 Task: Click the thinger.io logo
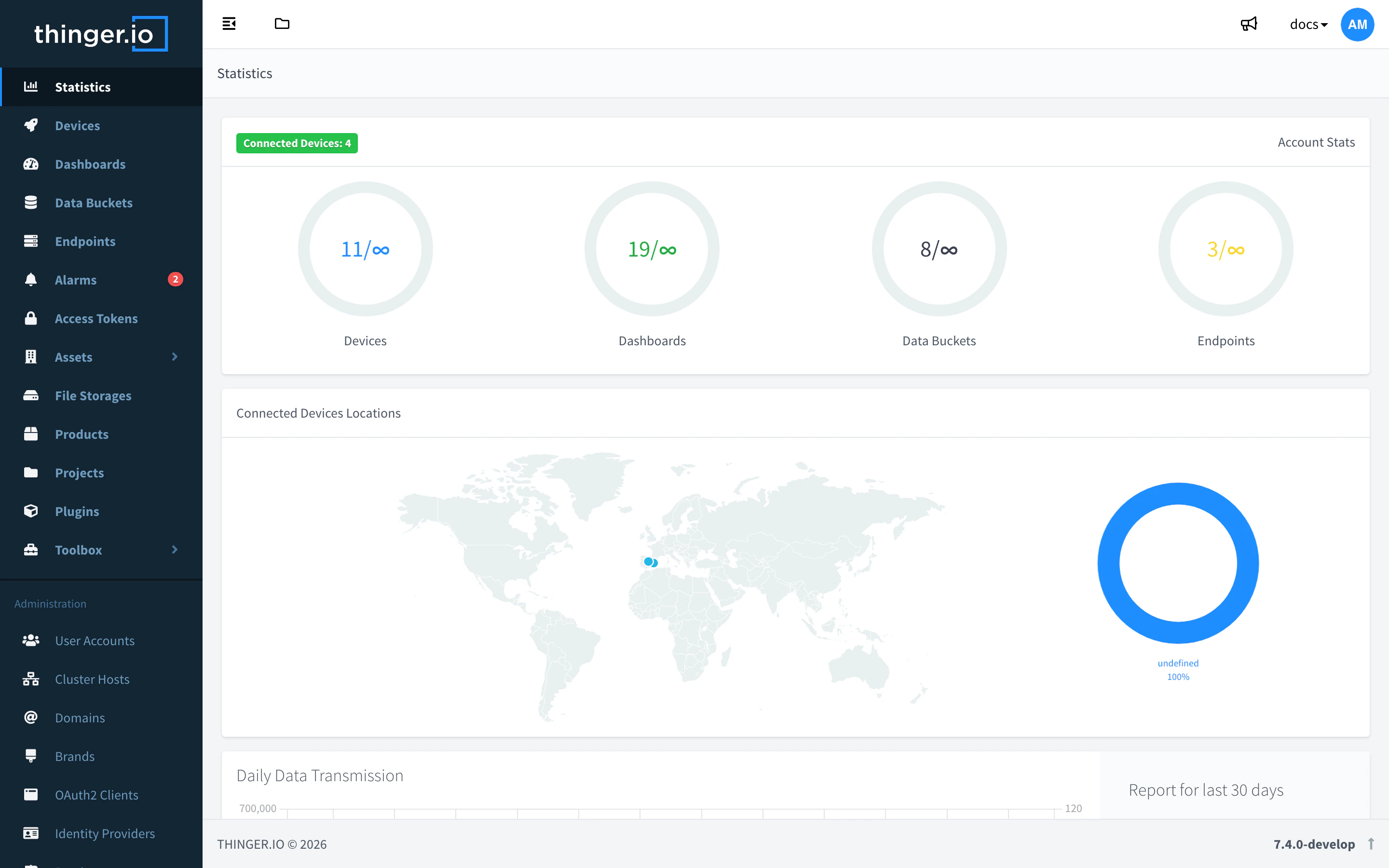[101, 34]
